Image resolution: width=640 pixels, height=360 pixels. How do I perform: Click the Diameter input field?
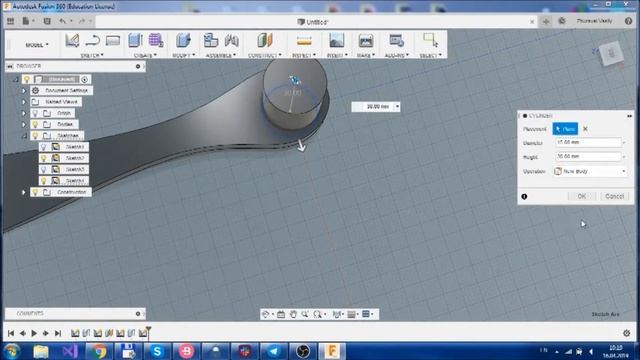(588, 142)
